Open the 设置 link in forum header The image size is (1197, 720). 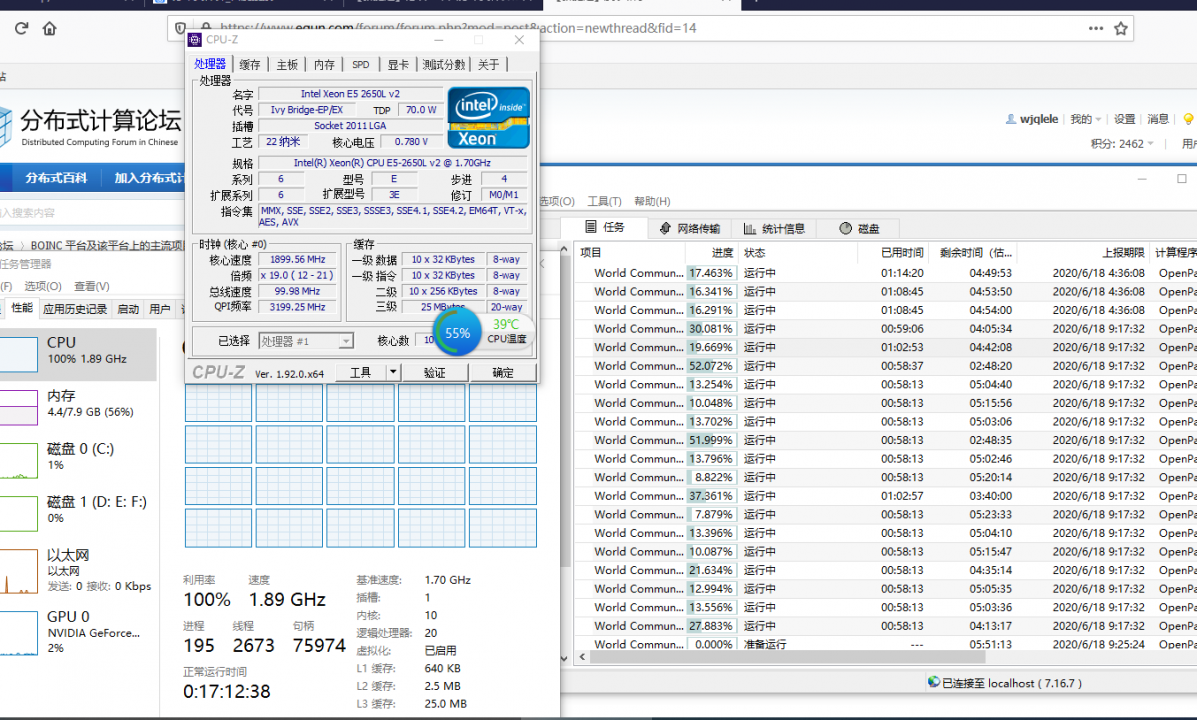1124,119
